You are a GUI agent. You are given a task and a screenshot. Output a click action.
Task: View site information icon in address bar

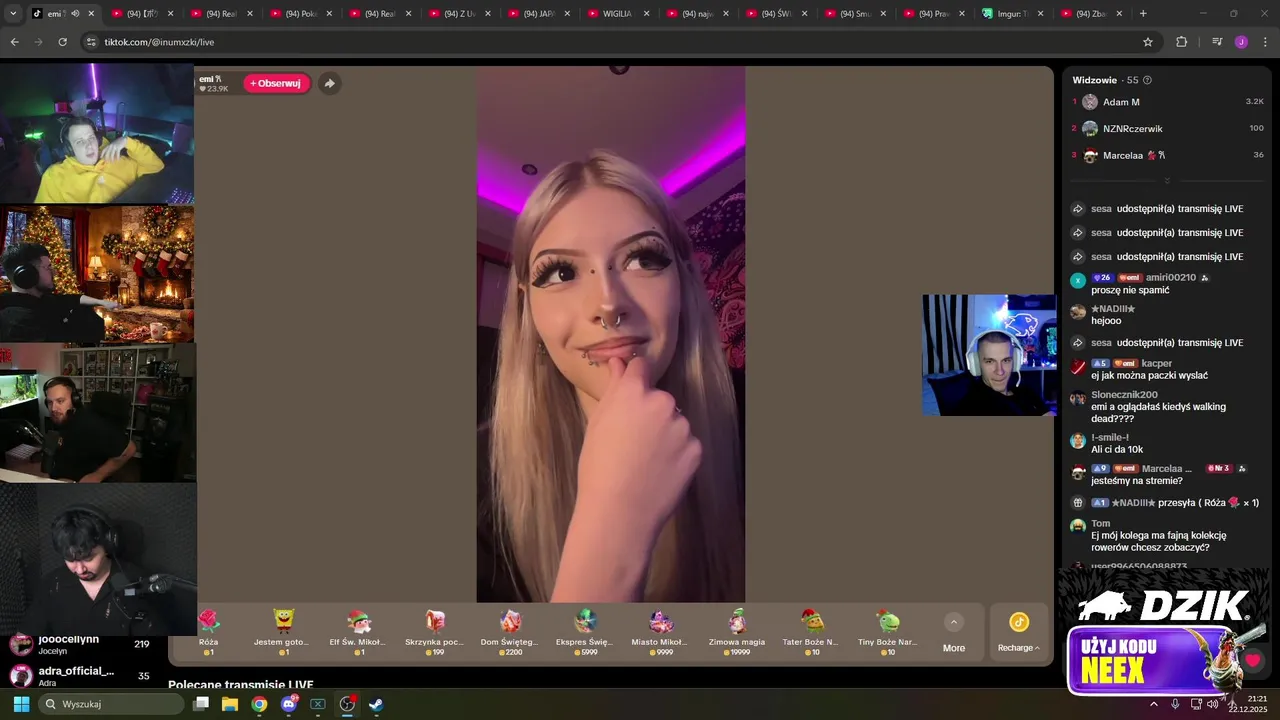point(92,42)
